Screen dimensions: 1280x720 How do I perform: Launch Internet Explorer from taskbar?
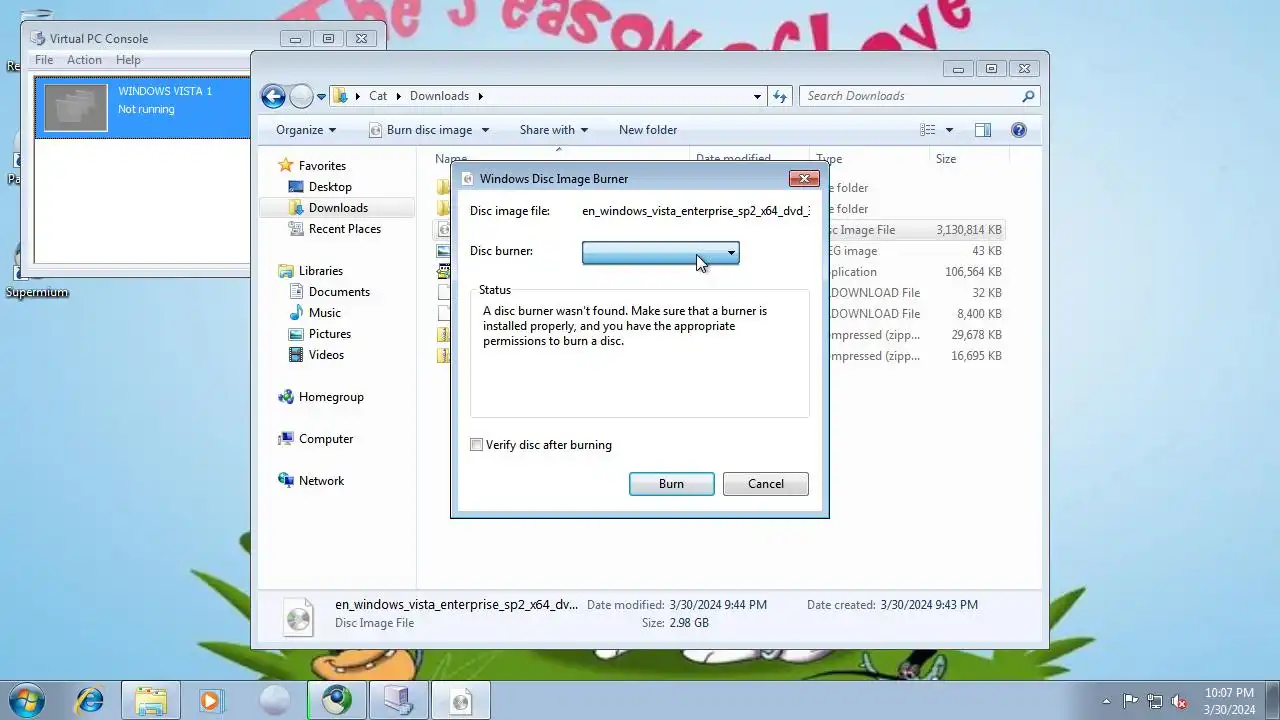[x=90, y=700]
